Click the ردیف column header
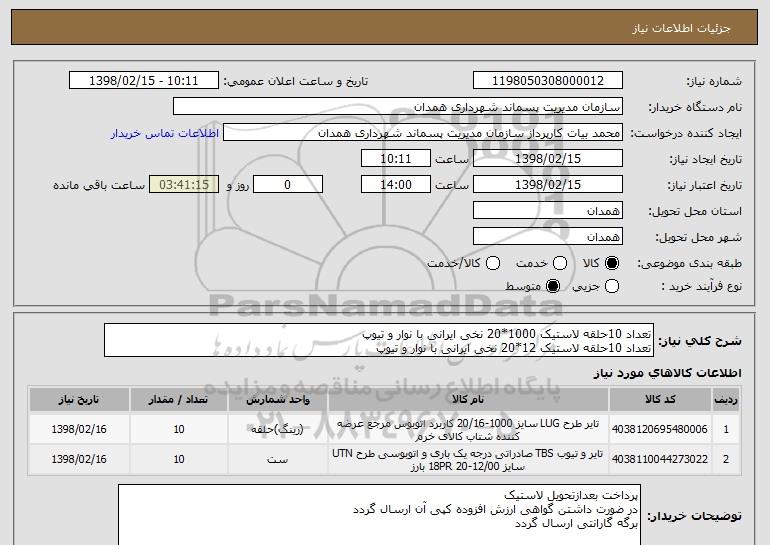The image size is (770, 545). (726, 400)
